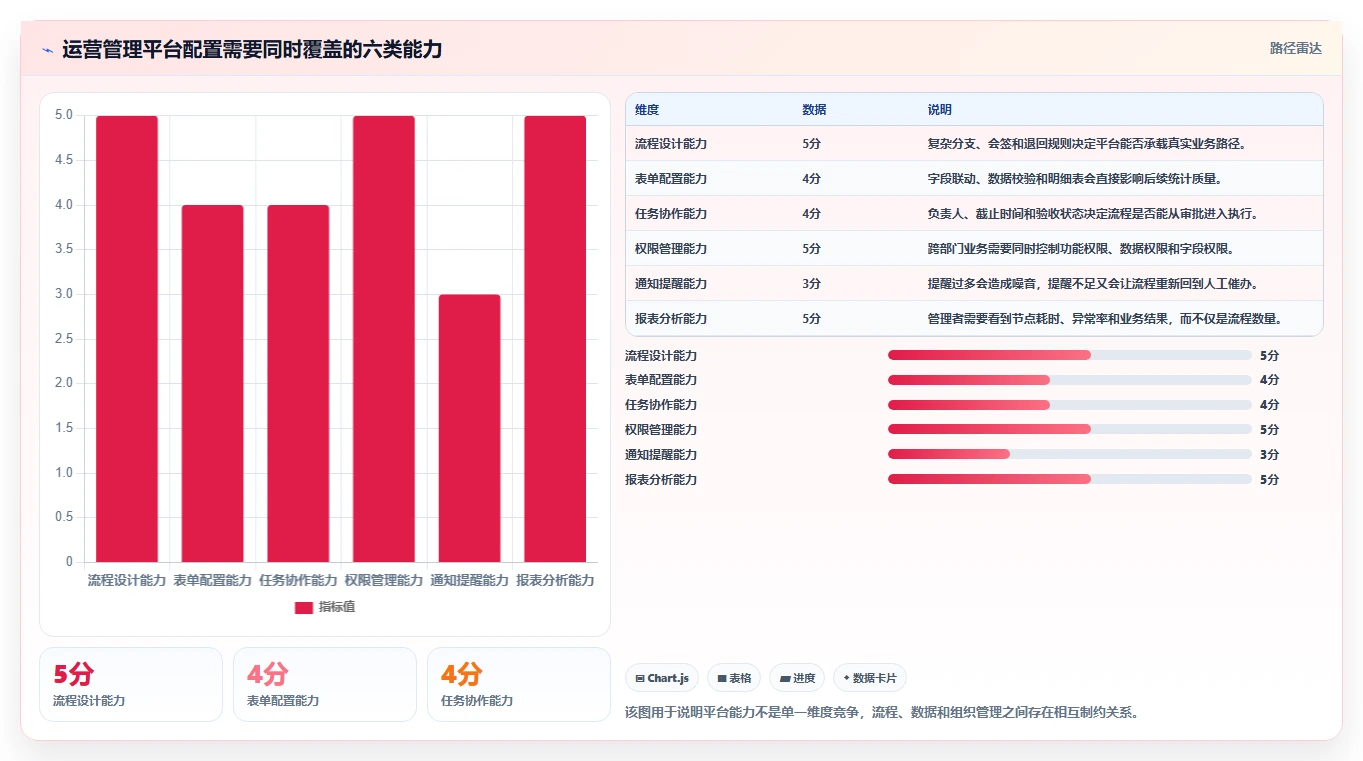Click the lightning icon beside the title
Viewport: 1363px width, 761px height.
click(47, 50)
